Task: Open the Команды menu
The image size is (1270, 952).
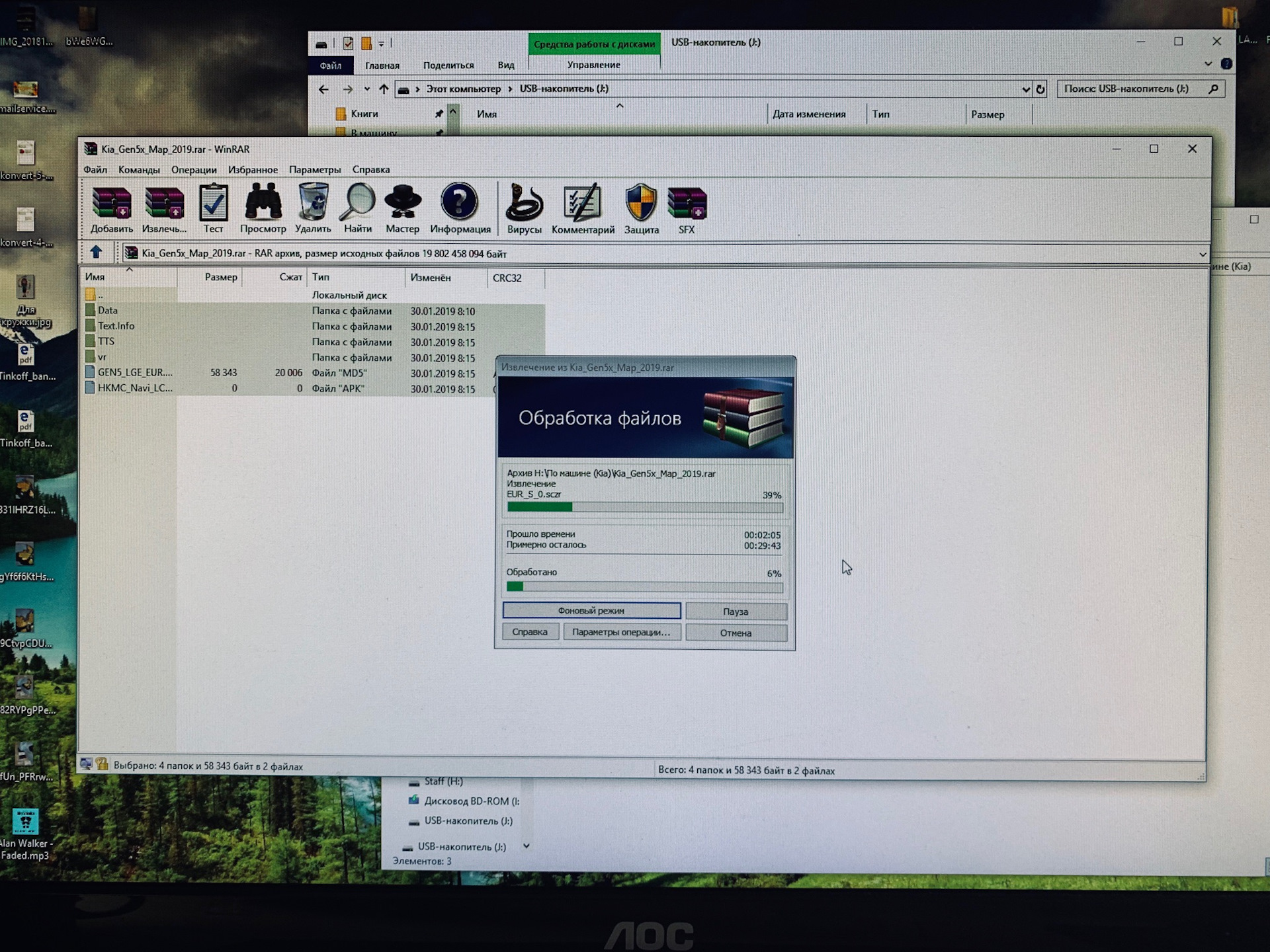Action: coord(139,169)
